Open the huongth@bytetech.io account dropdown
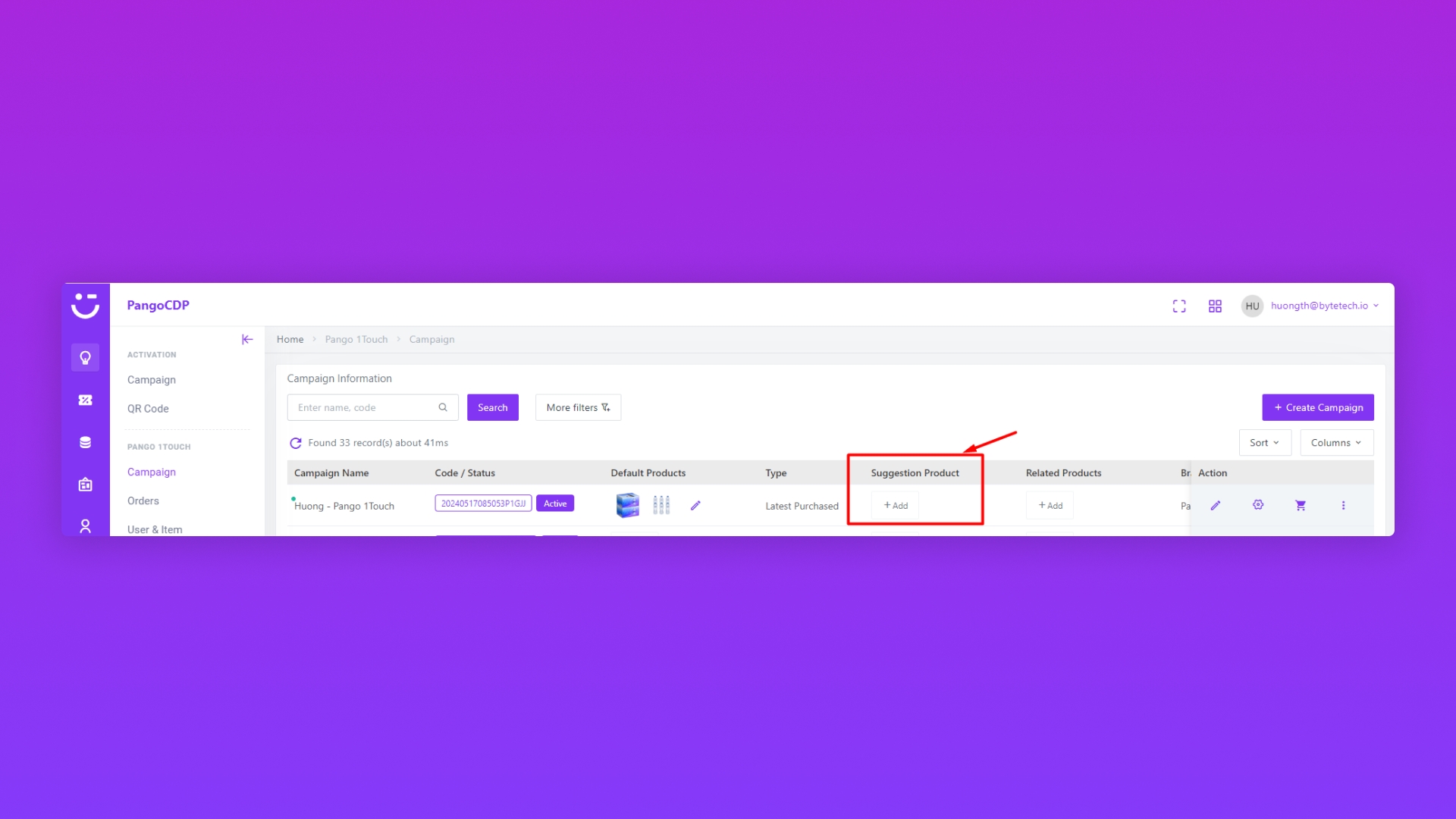The width and height of the screenshot is (1456, 819). (x=1323, y=306)
